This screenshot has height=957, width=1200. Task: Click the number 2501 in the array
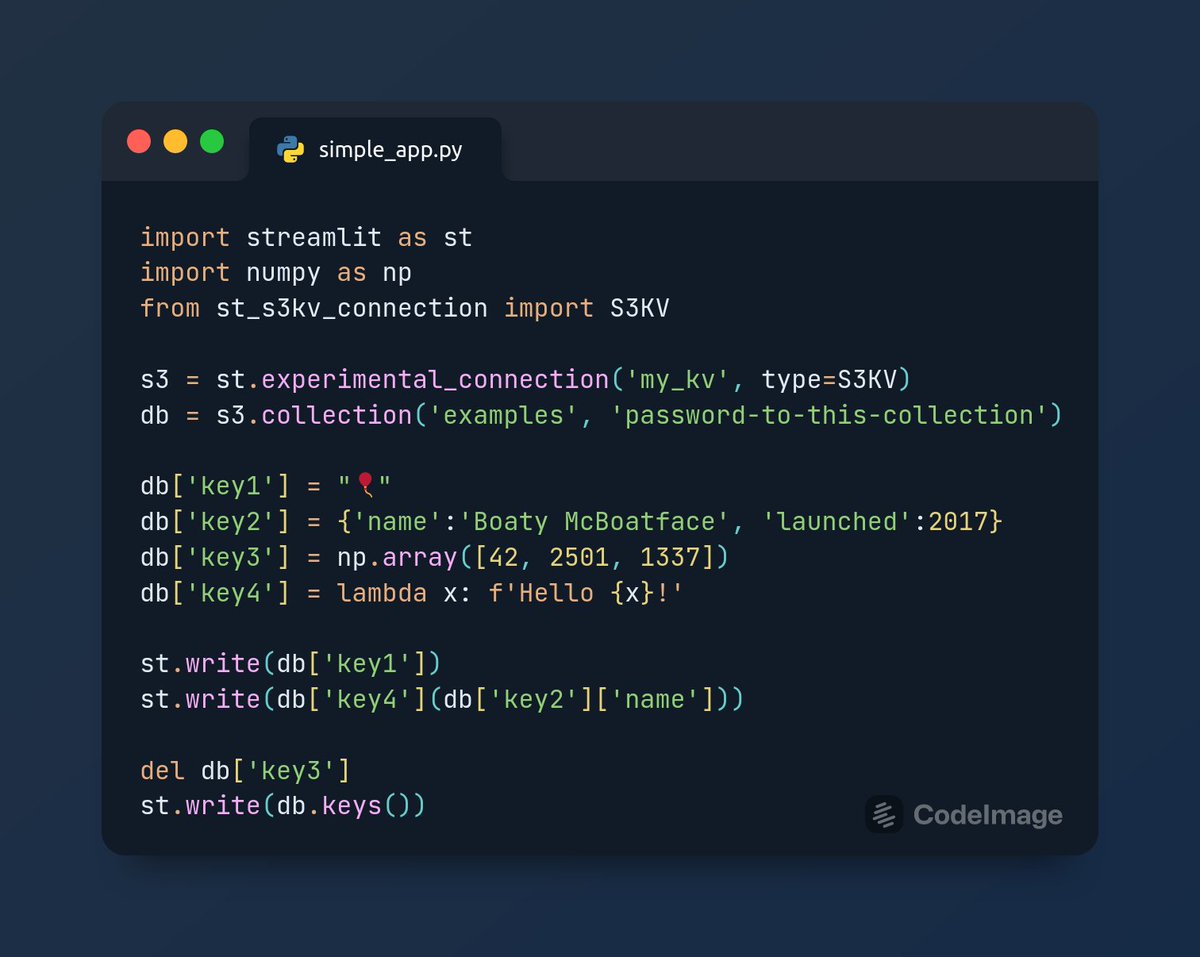pyautogui.click(x=579, y=557)
